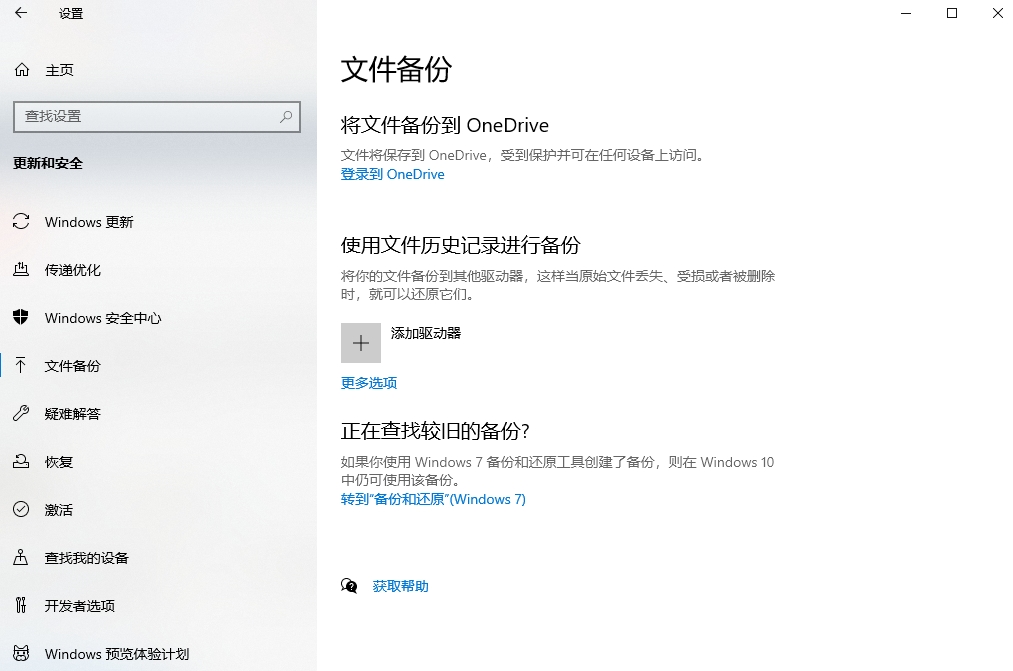The width and height of the screenshot is (1013, 671).
Task: Click the 获取帮助 question mark icon
Action: 349,586
